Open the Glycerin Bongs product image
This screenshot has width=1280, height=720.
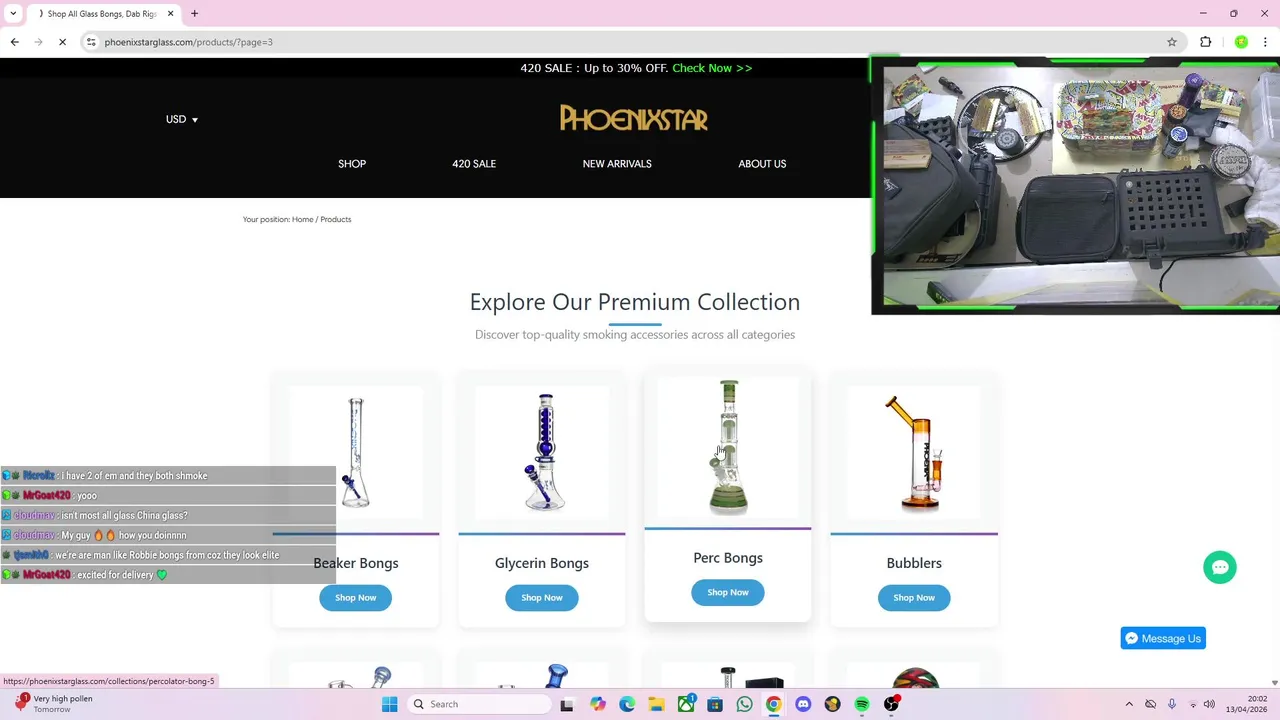point(542,453)
